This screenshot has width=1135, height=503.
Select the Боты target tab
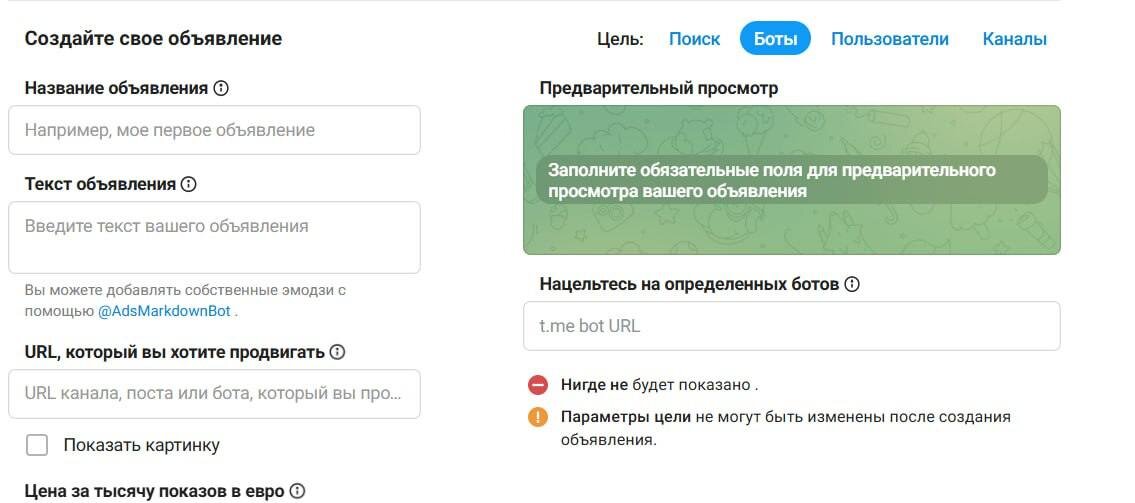pyautogui.click(x=775, y=39)
